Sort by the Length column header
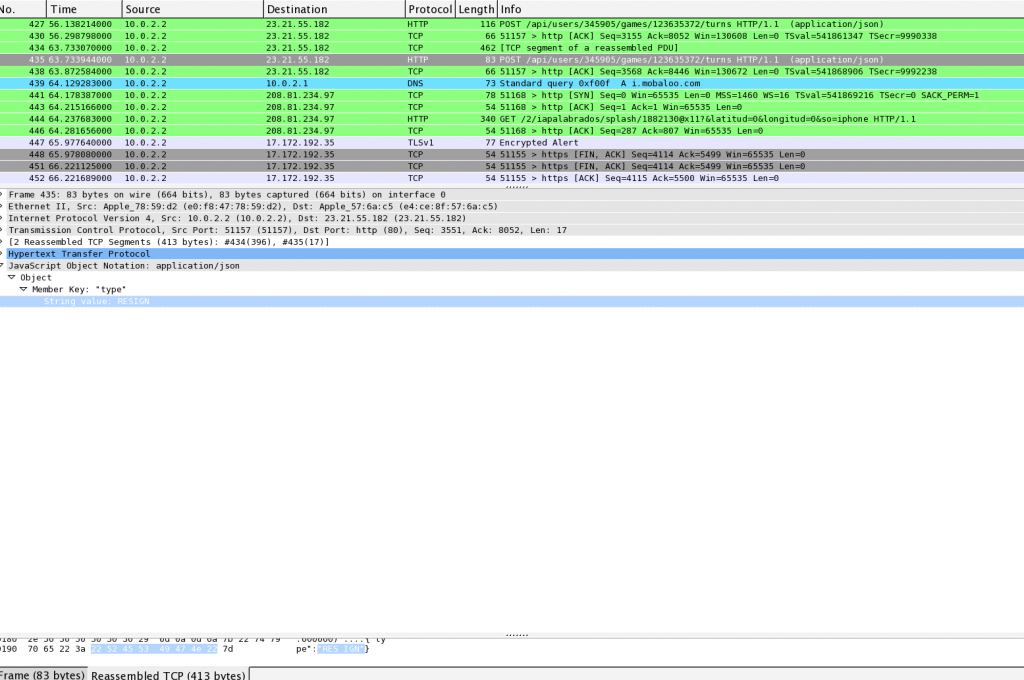 tap(476, 9)
